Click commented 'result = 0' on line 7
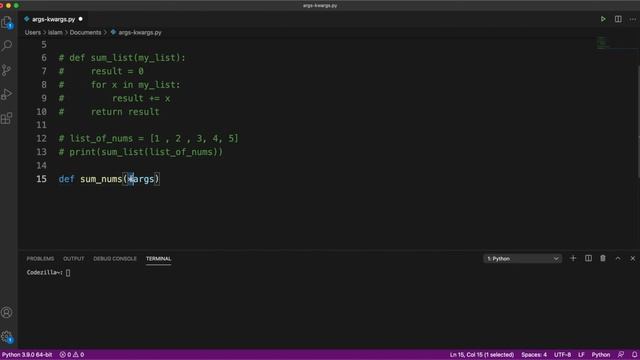The image size is (640, 360). 117,71
